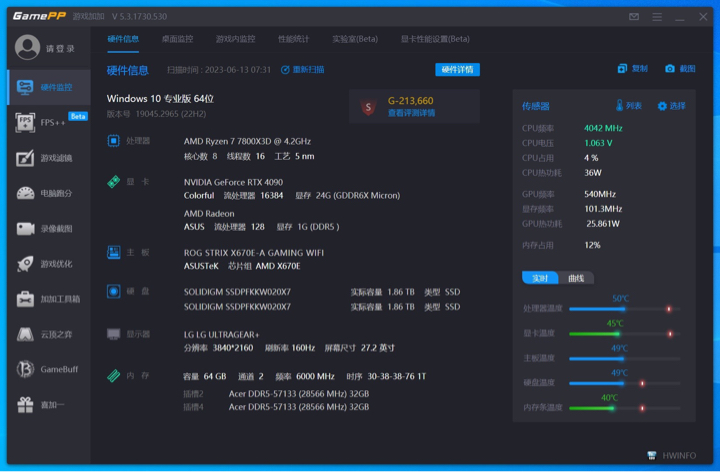Click the gear 选择 sensor select icon
Screen dimensions: 720x472
[662, 106]
